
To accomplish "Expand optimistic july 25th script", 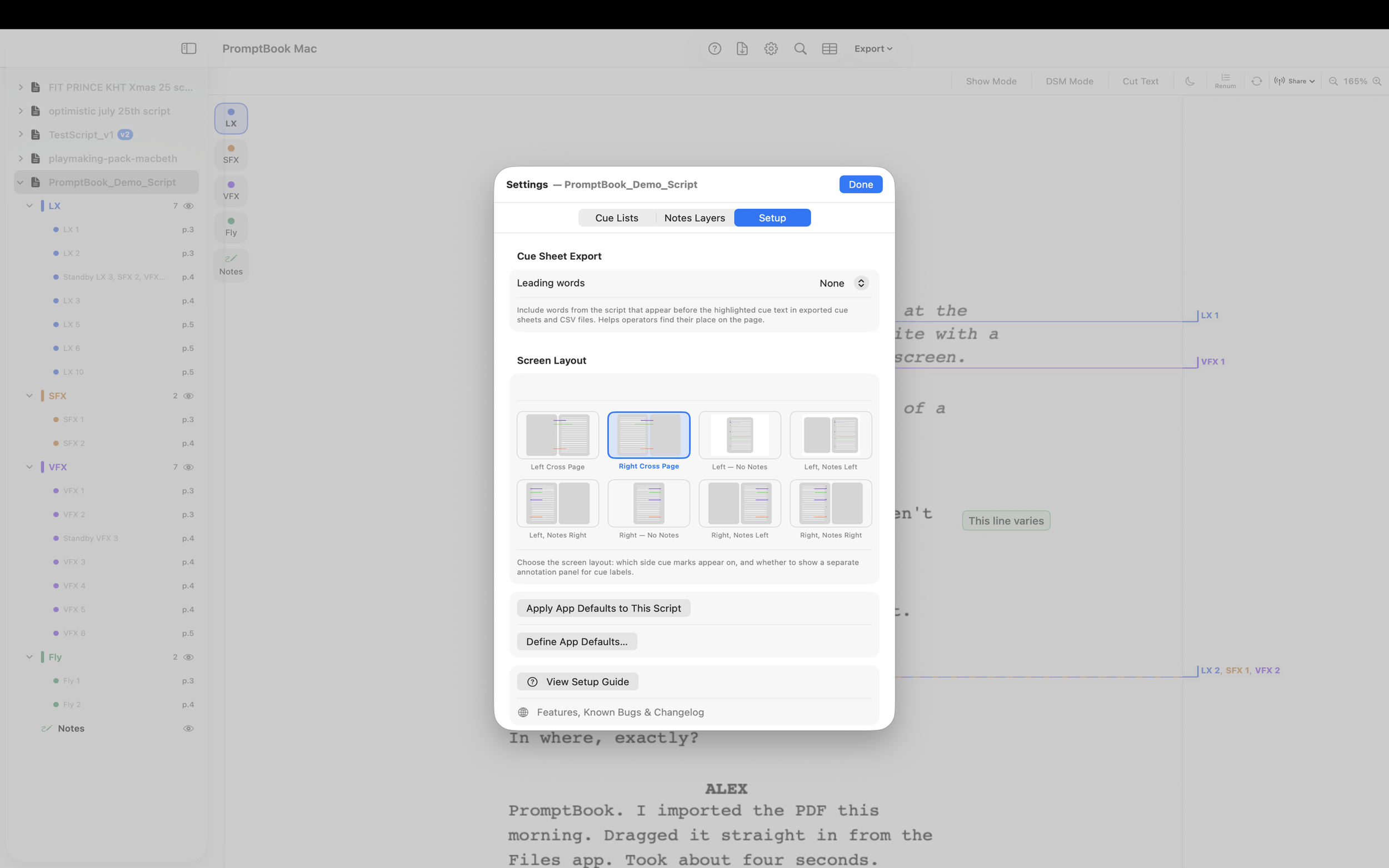I will pos(21,111).
